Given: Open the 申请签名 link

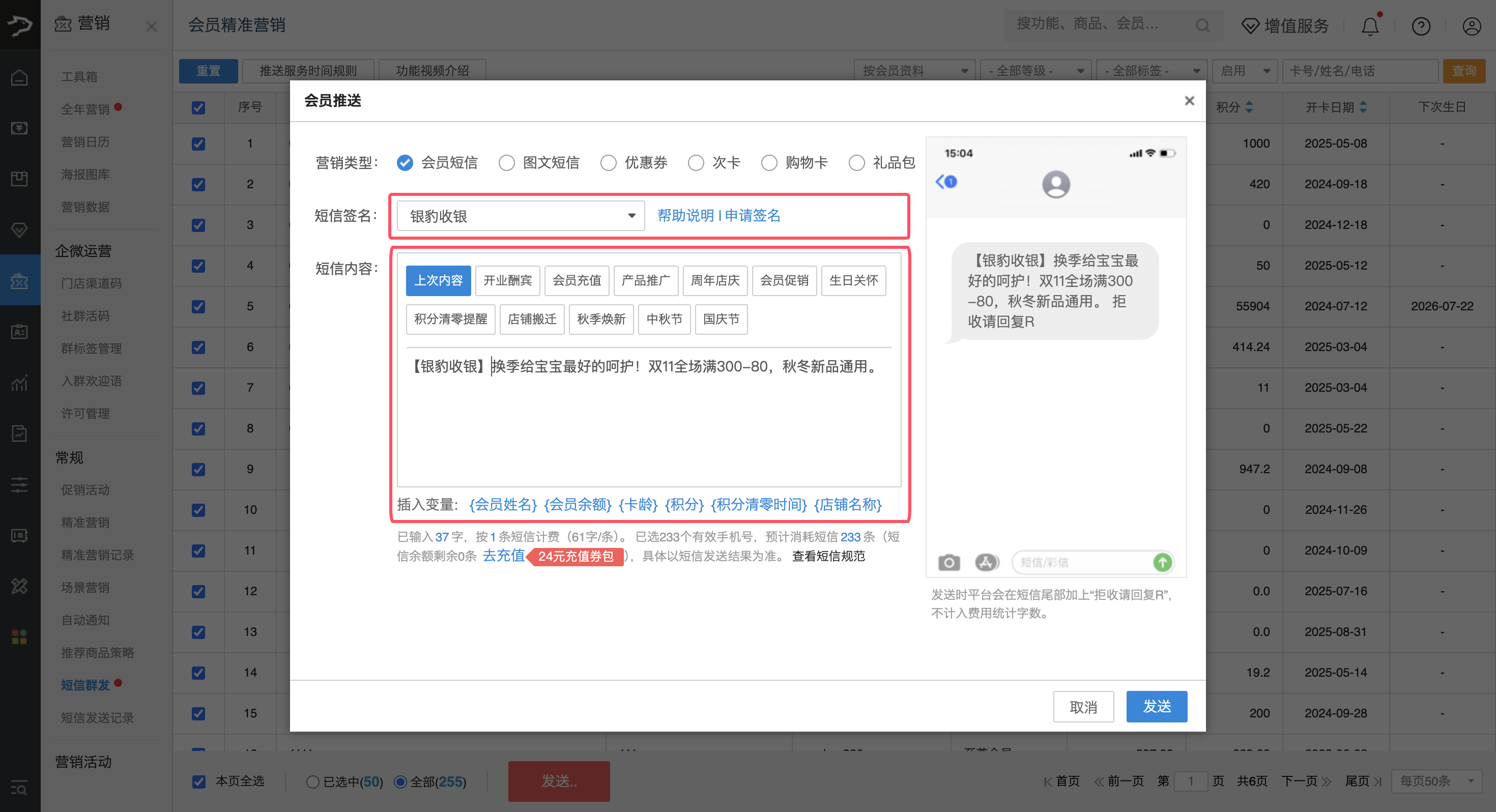Looking at the screenshot, I should [x=752, y=216].
